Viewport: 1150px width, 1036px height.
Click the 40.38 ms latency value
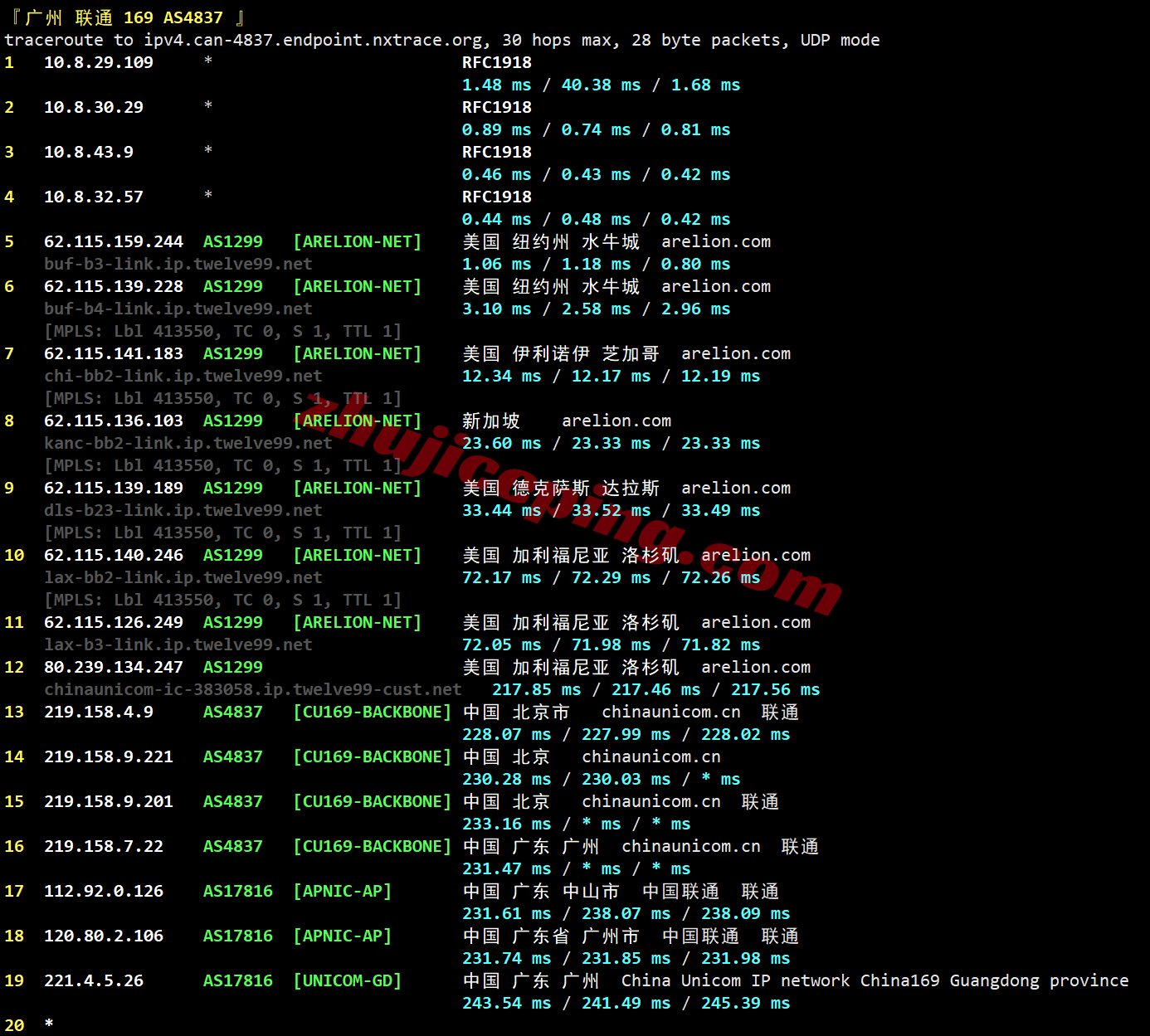pos(602,85)
